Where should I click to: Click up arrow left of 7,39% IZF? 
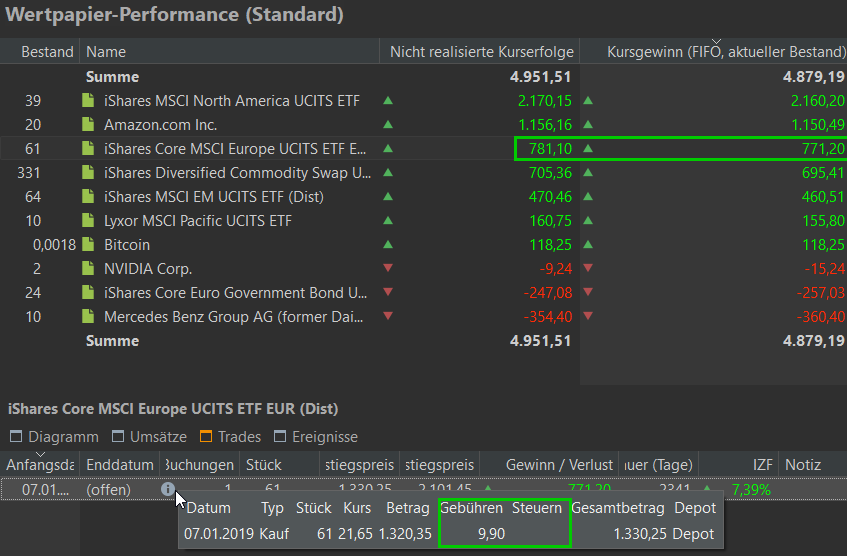pos(707,488)
